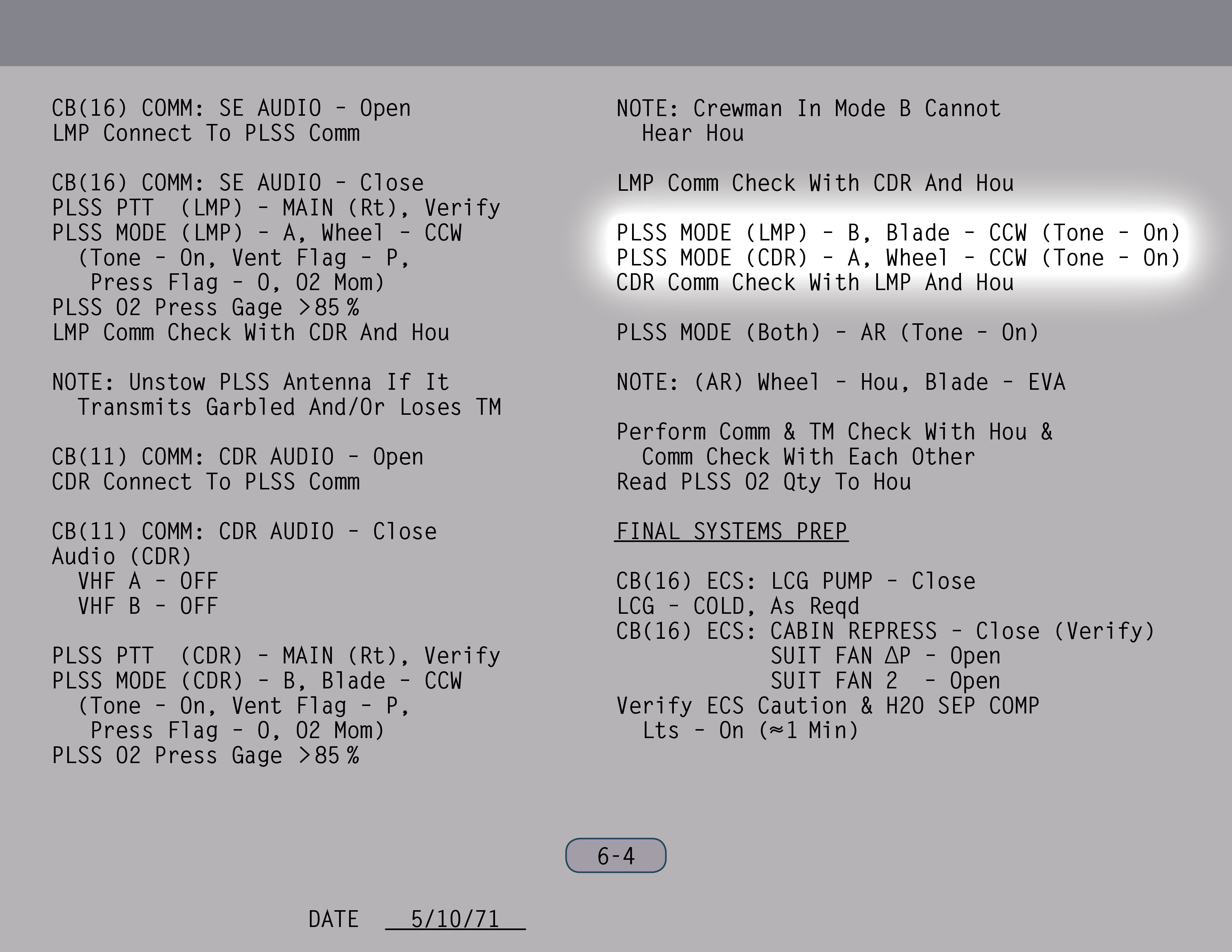The width and height of the screenshot is (1232, 952).
Task: Click the 5/10/71 date field
Action: [455, 919]
